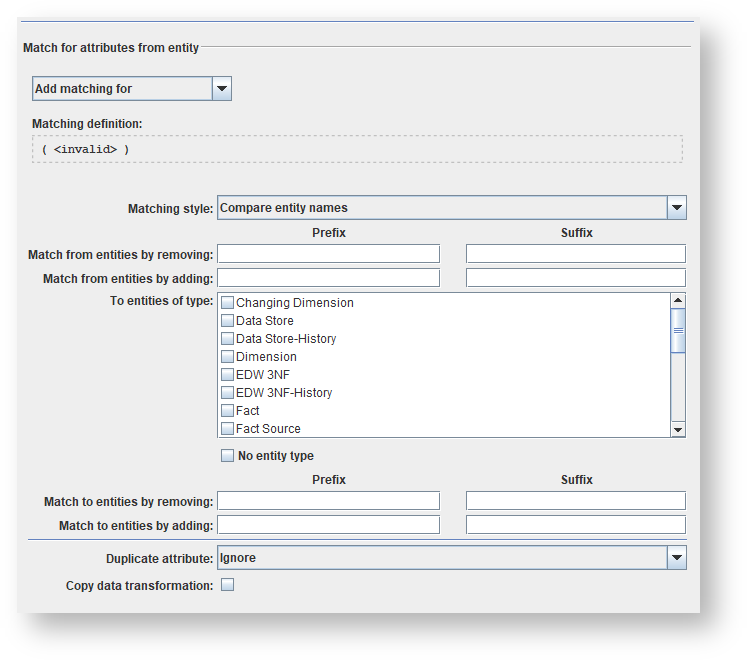Tick the Data Store checkbox

point(228,321)
